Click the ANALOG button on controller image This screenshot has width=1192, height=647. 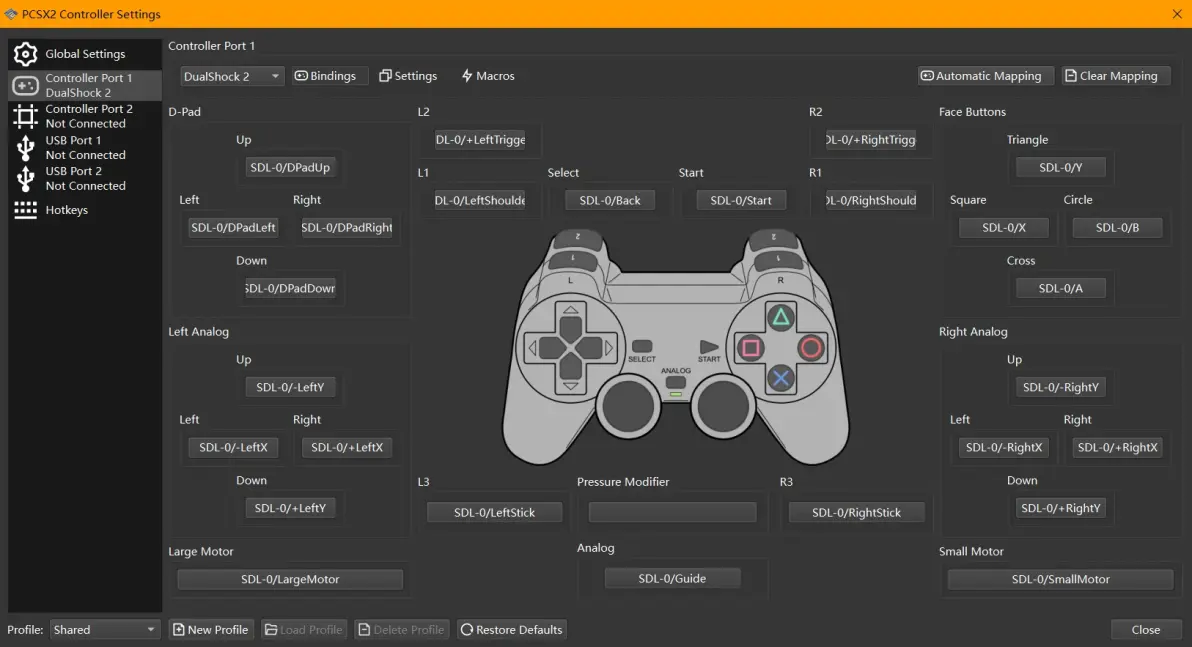coord(675,383)
